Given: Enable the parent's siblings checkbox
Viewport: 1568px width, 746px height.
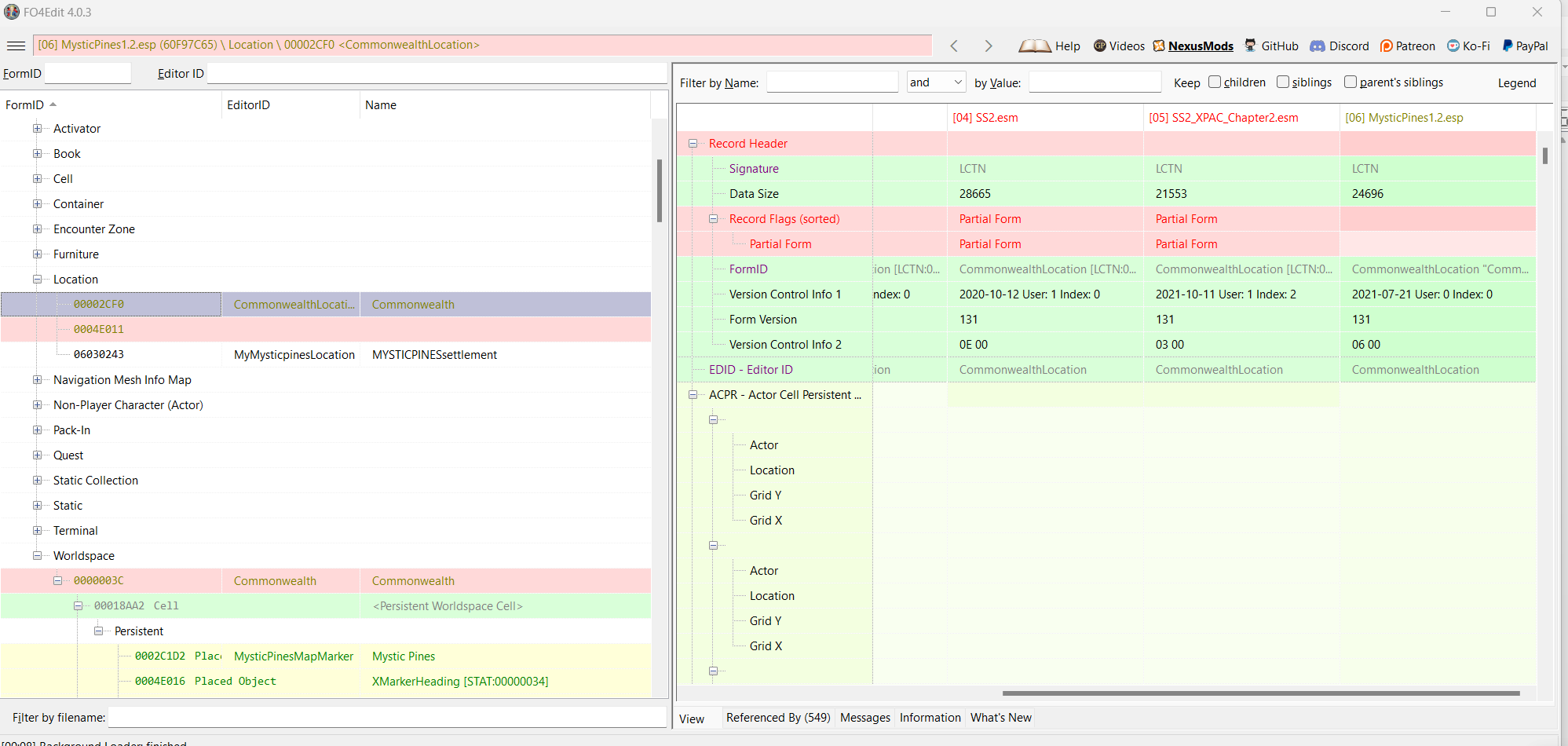Looking at the screenshot, I should (x=1351, y=82).
